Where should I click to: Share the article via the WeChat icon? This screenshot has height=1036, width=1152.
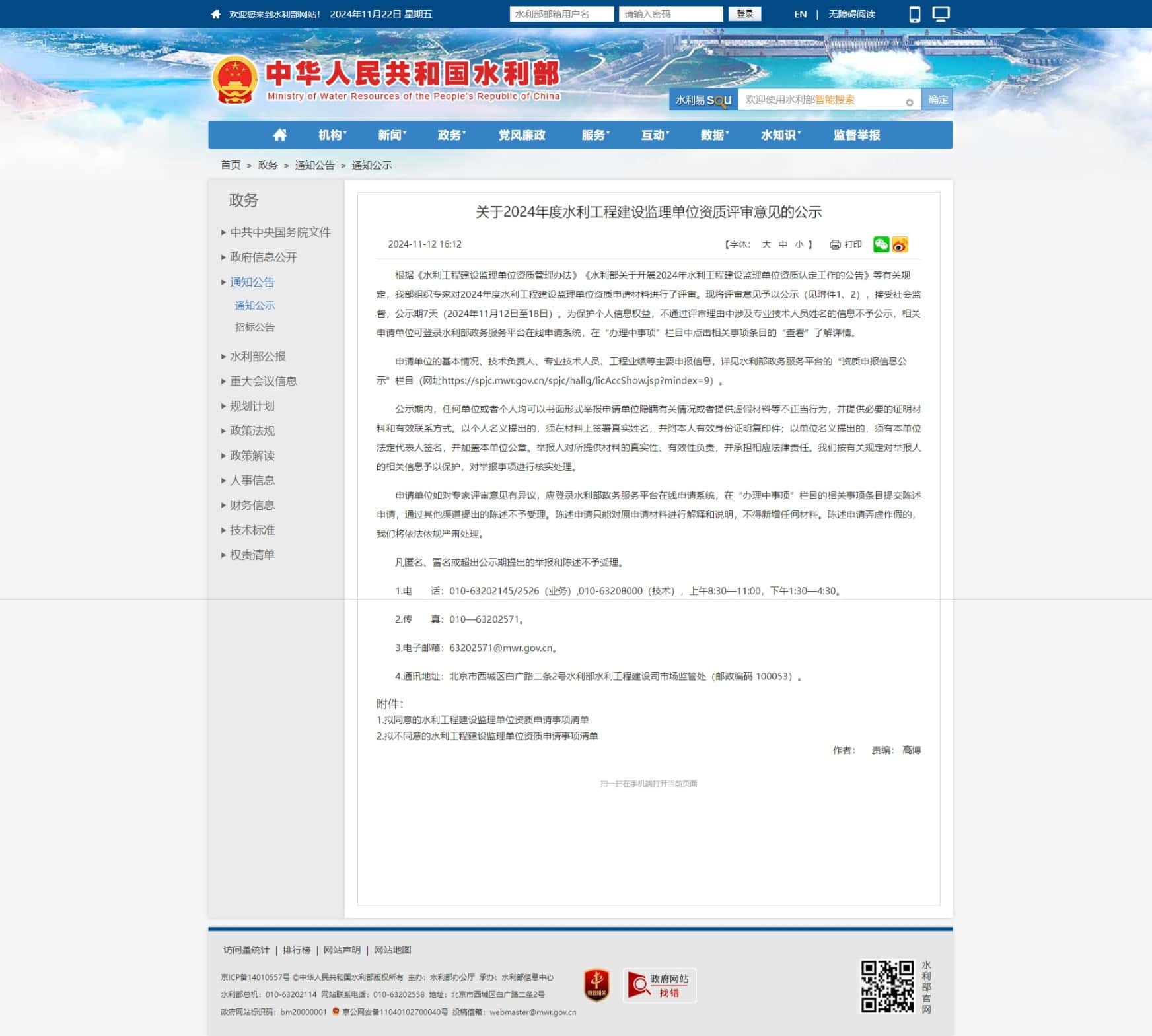(x=881, y=244)
